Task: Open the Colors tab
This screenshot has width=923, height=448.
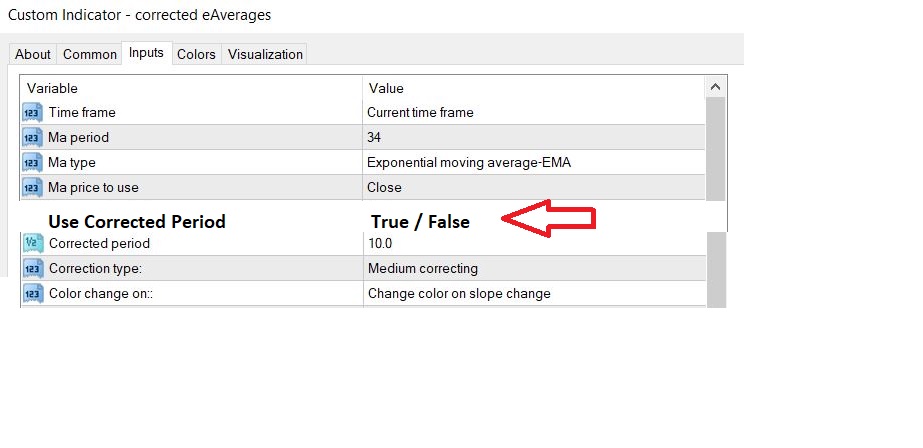Action: [196, 54]
